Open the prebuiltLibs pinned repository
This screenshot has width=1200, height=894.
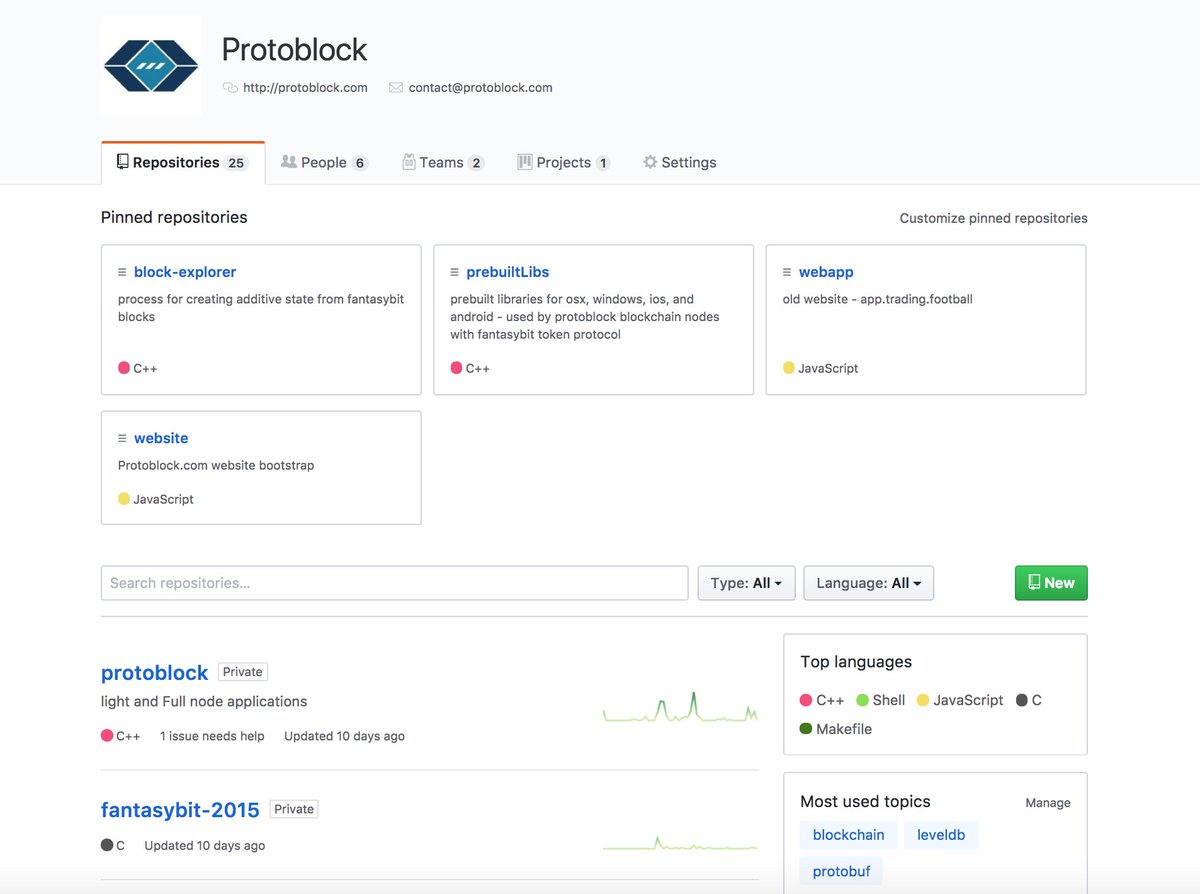point(508,272)
